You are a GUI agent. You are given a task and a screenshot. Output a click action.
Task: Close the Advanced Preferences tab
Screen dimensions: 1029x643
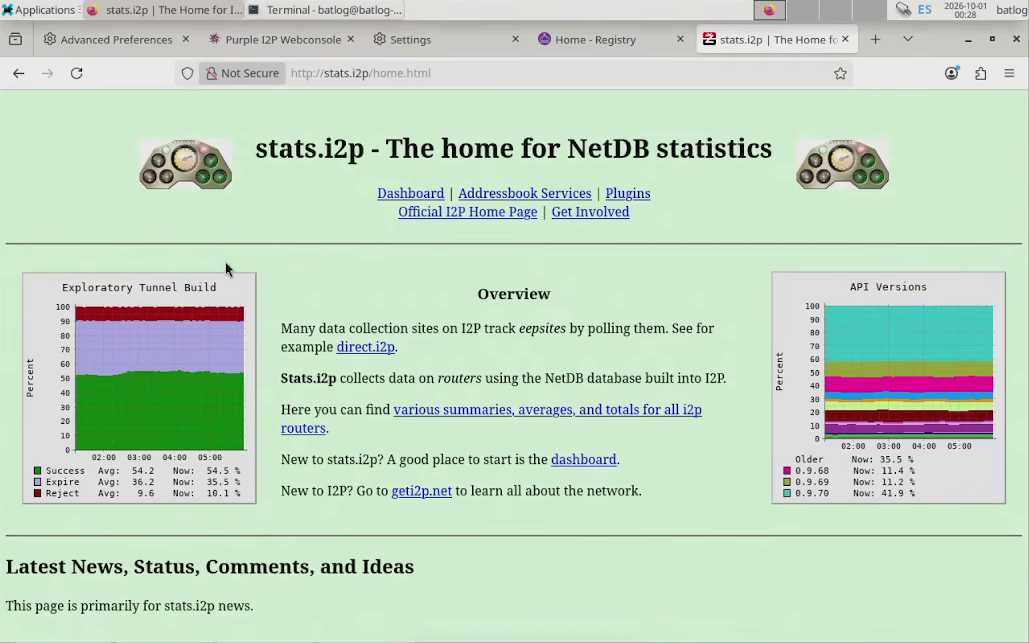[186, 39]
